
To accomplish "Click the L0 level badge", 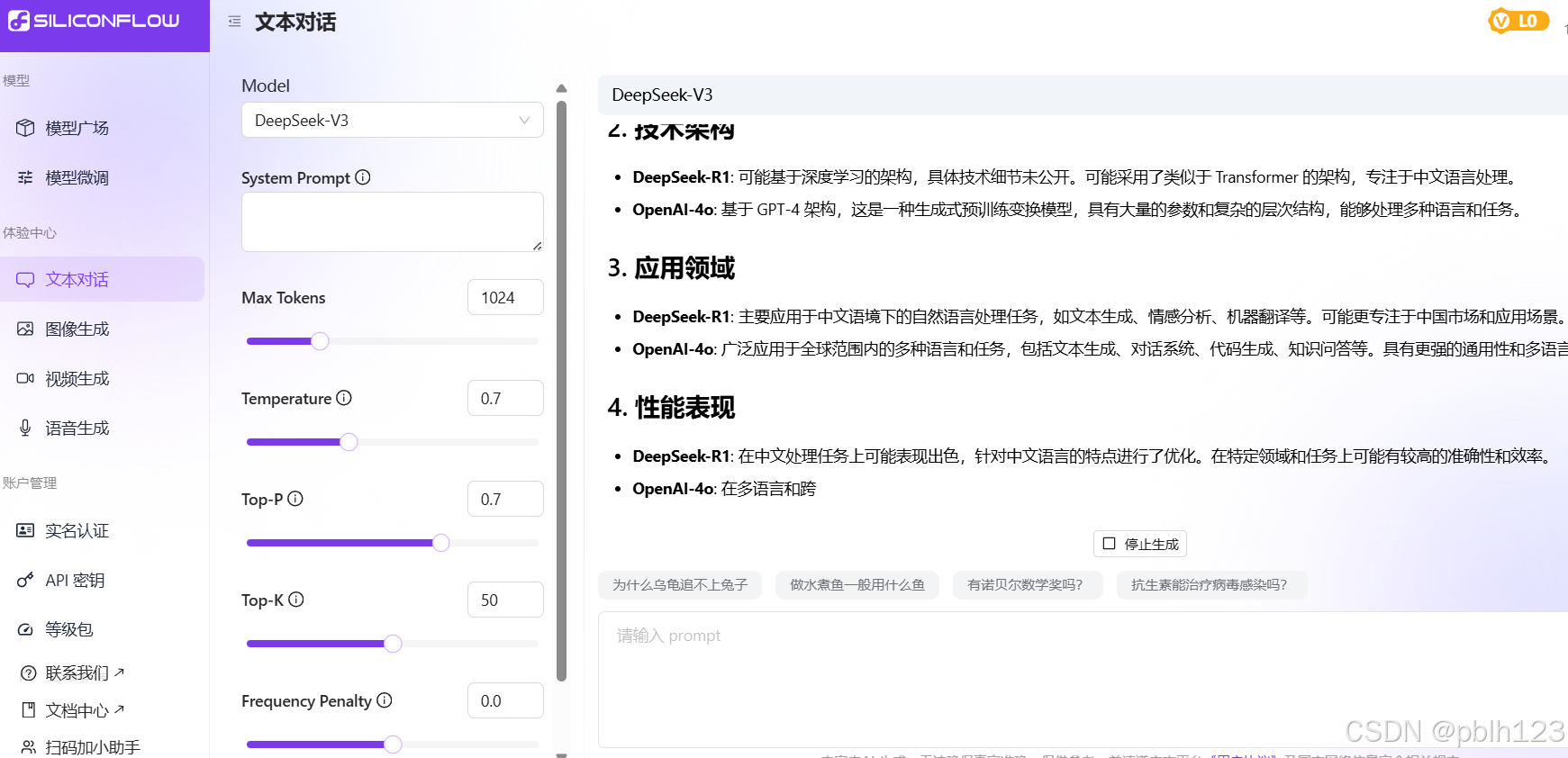I will click(x=1518, y=21).
